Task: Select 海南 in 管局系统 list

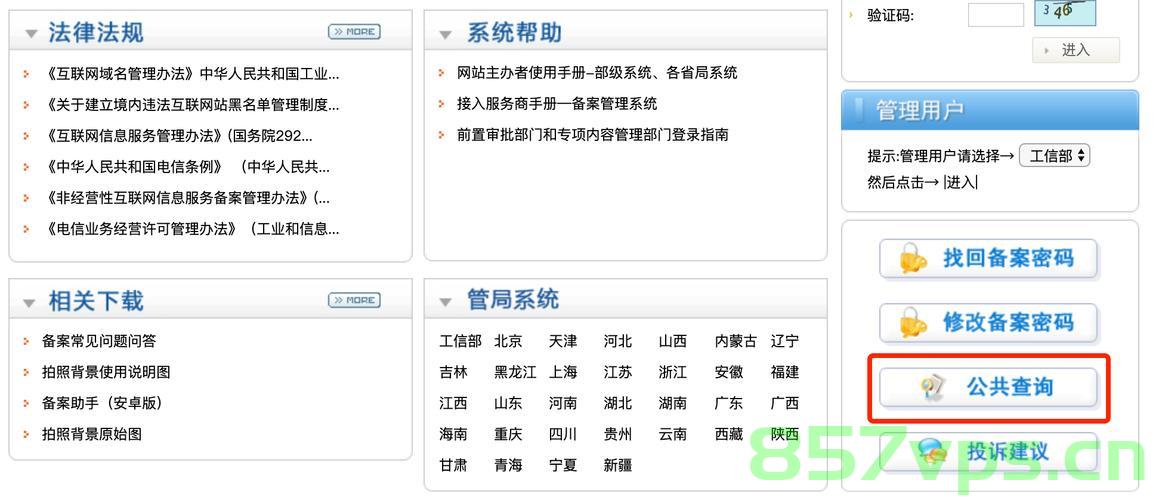Action: pyautogui.click(x=454, y=435)
